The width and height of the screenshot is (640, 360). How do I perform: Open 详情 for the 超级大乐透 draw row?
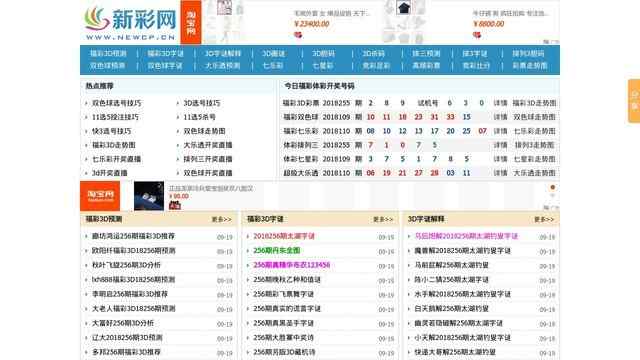click(x=500, y=173)
